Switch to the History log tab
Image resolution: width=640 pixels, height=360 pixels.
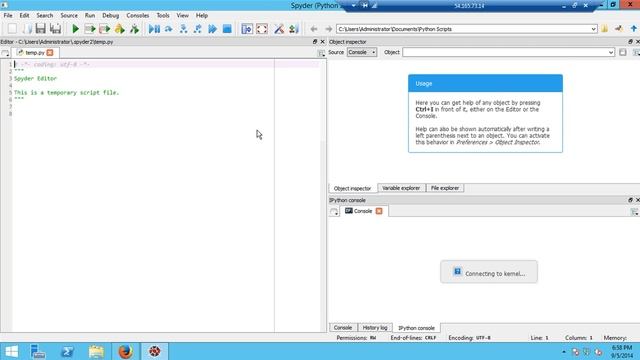point(375,328)
